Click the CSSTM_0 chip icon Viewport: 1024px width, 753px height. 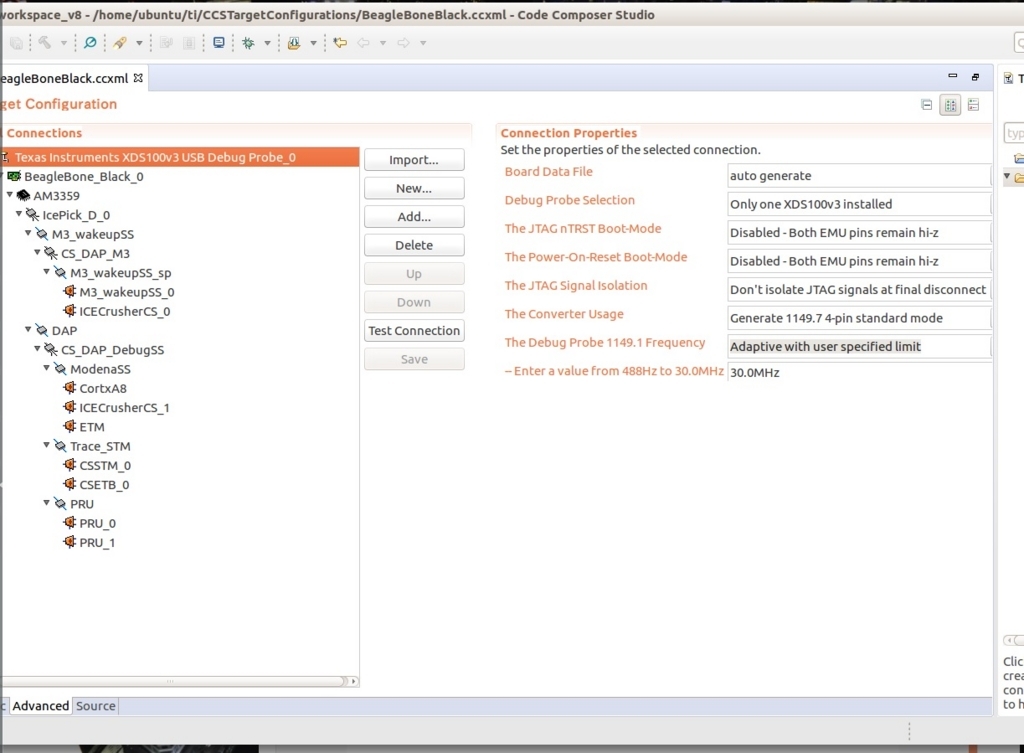[70, 464]
